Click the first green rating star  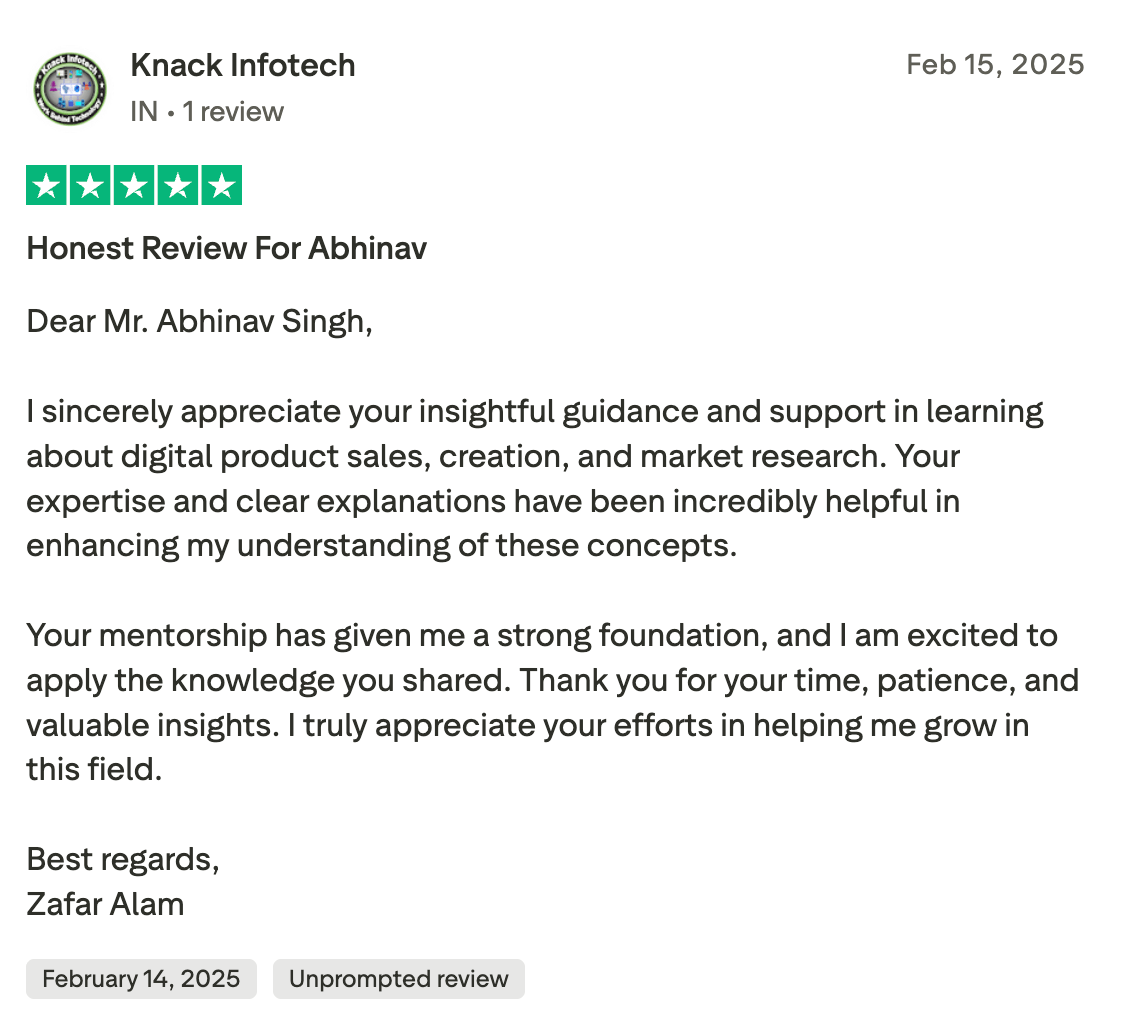pyautogui.click(x=46, y=187)
